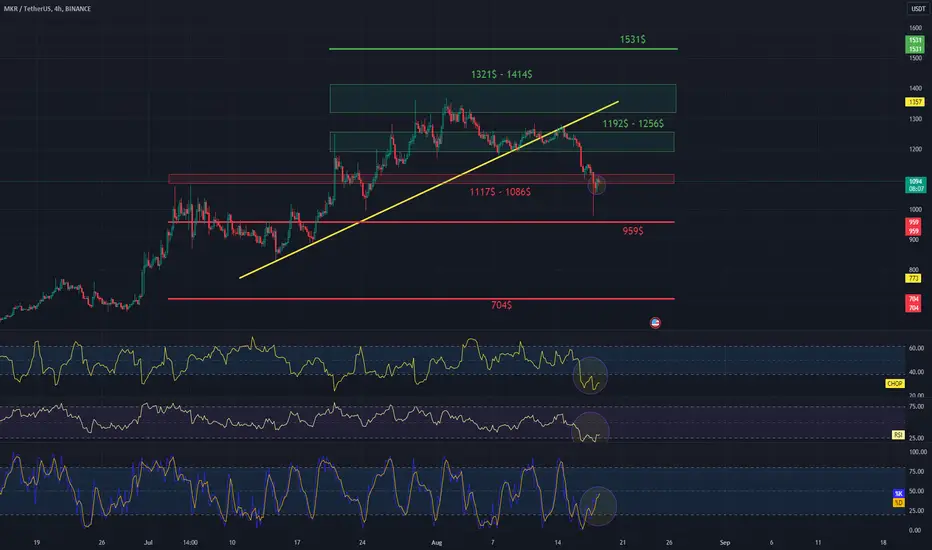Select the '704$' chart text label
The image size is (932, 550).
point(501,305)
